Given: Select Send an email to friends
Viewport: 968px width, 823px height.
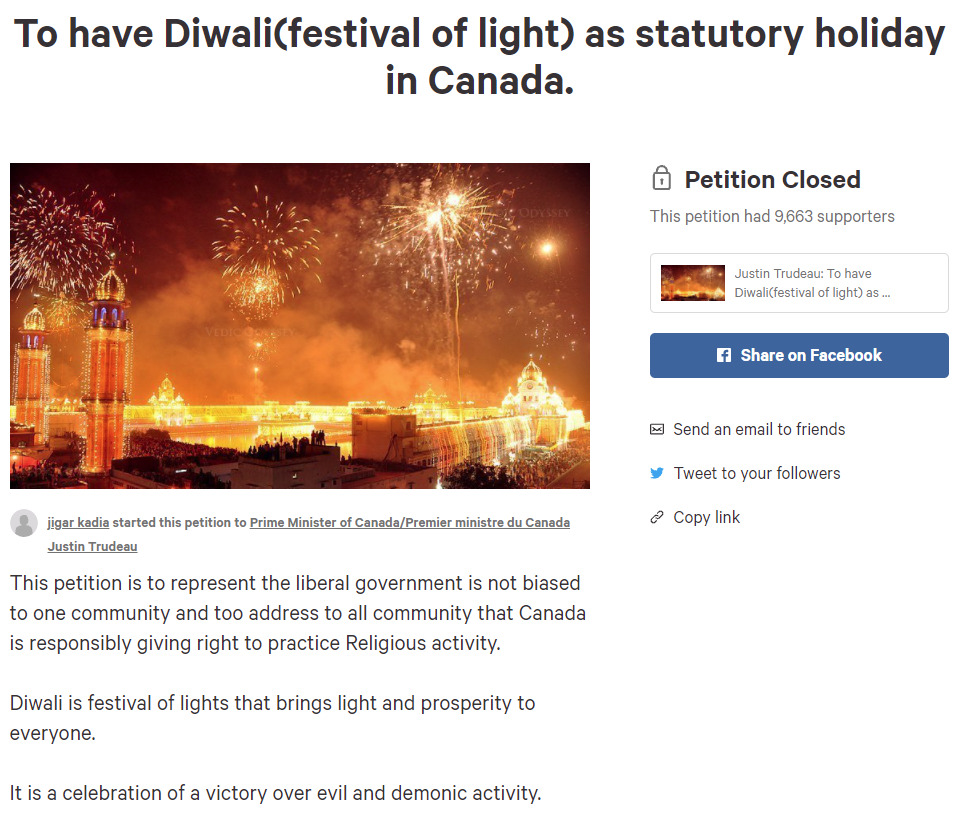Looking at the screenshot, I should [x=759, y=429].
